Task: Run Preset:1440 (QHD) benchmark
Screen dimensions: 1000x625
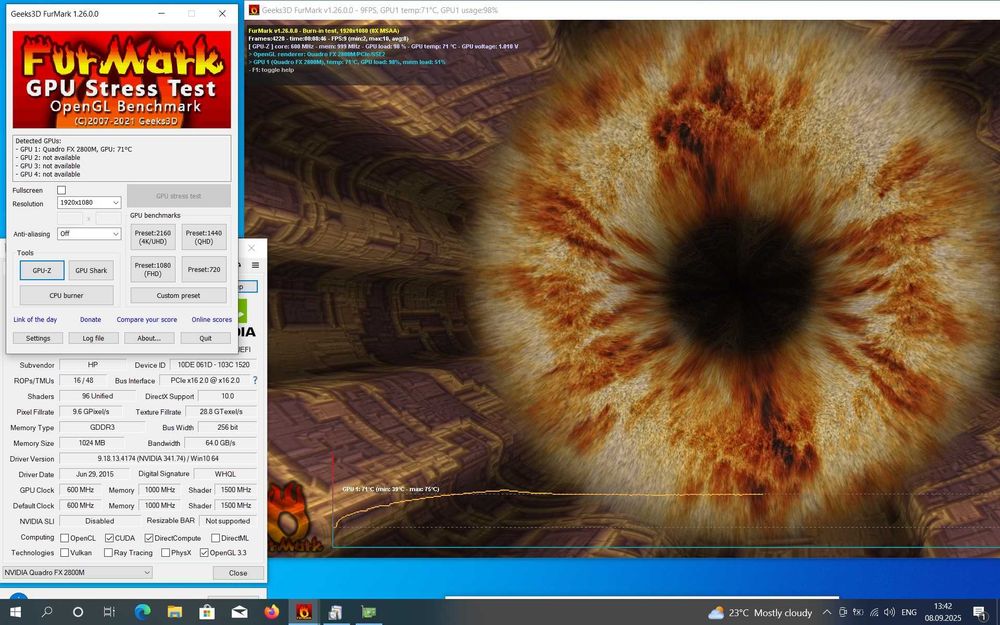Action: [204, 237]
